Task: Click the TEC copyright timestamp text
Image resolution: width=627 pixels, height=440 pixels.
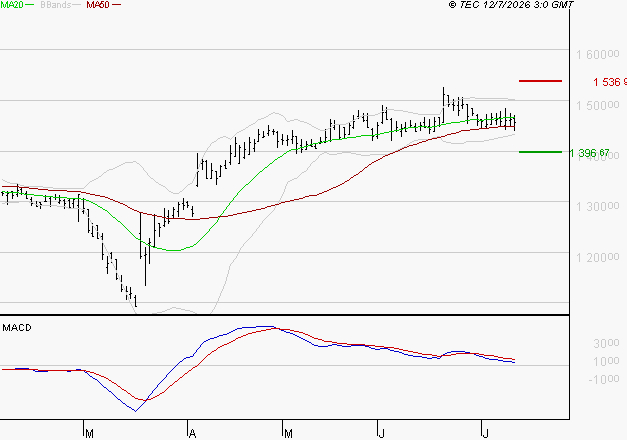Action: (x=511, y=5)
